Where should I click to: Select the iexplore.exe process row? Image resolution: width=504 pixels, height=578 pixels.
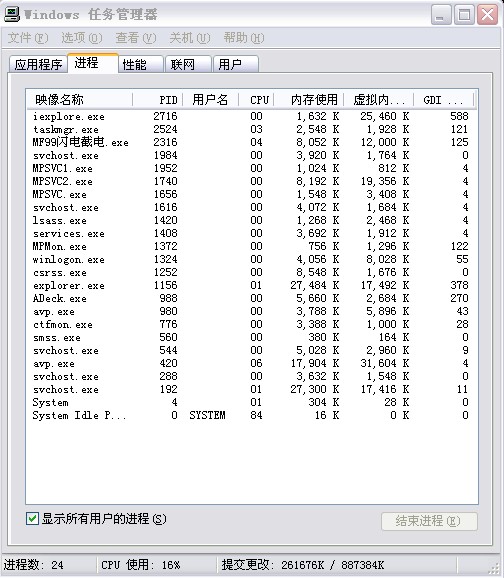(251, 116)
